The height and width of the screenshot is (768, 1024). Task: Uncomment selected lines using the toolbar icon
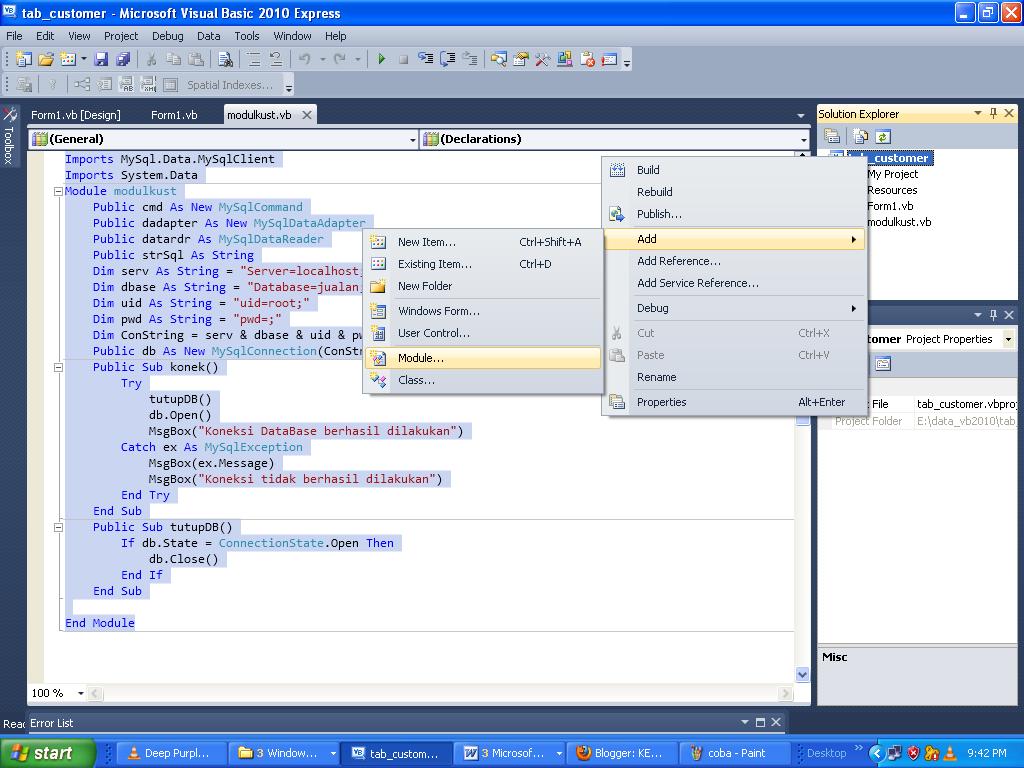pos(276,59)
